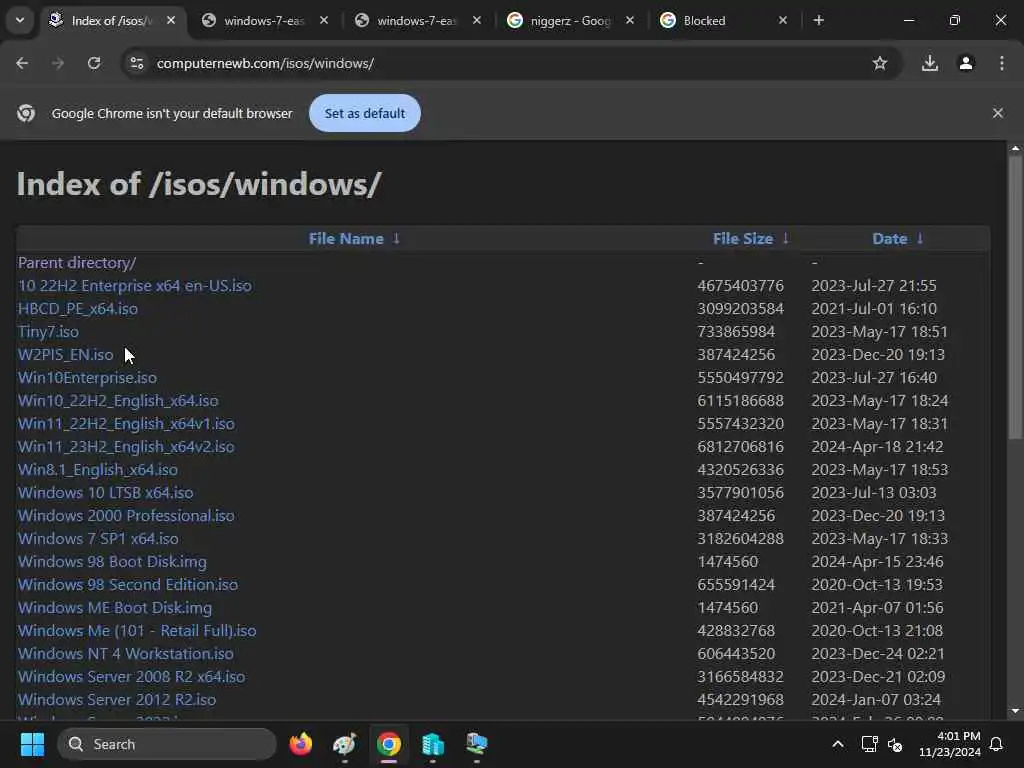
Task: Switch to the first windows-7-eas tab
Action: click(x=264, y=21)
